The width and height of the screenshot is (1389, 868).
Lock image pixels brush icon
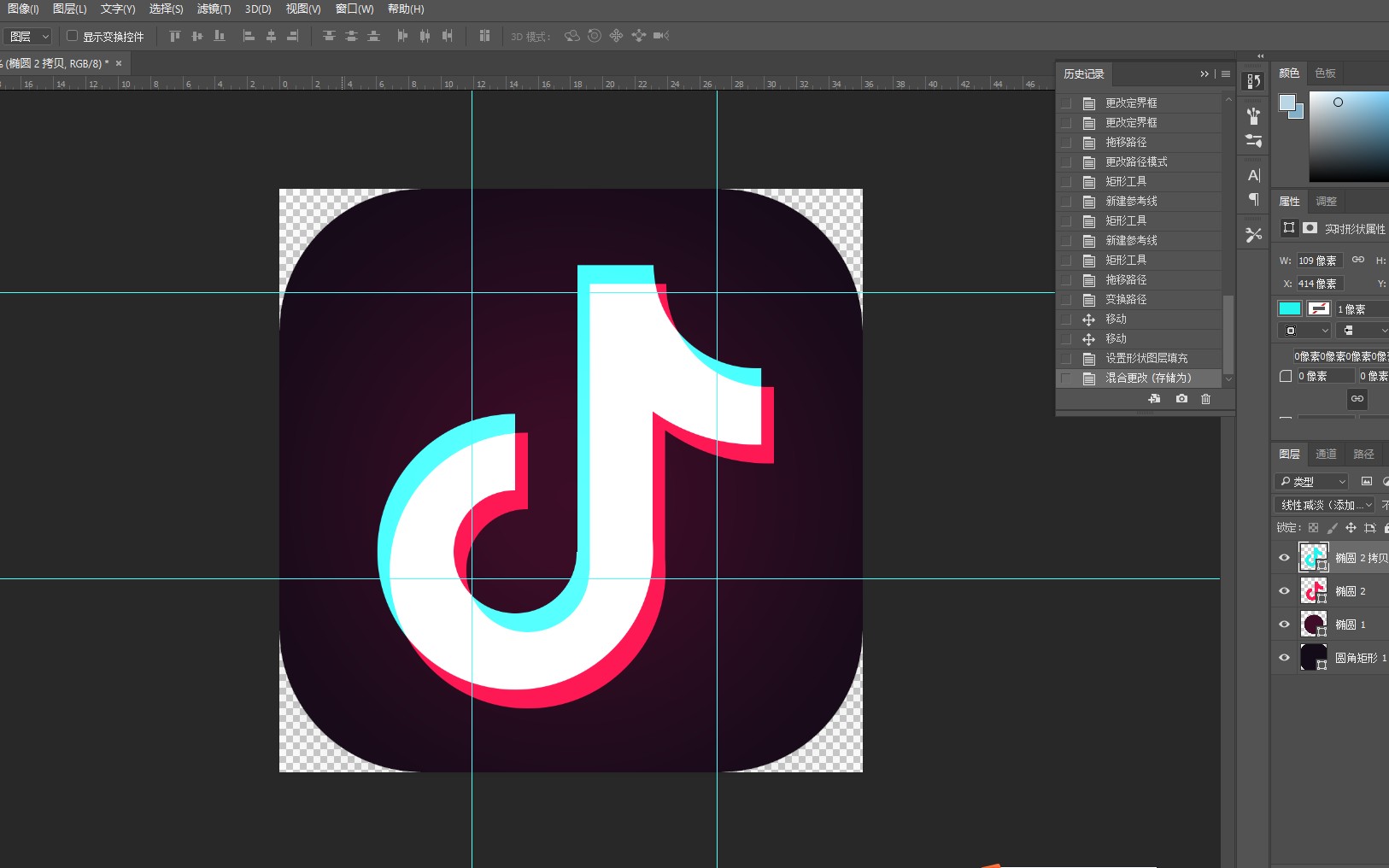(x=1333, y=528)
